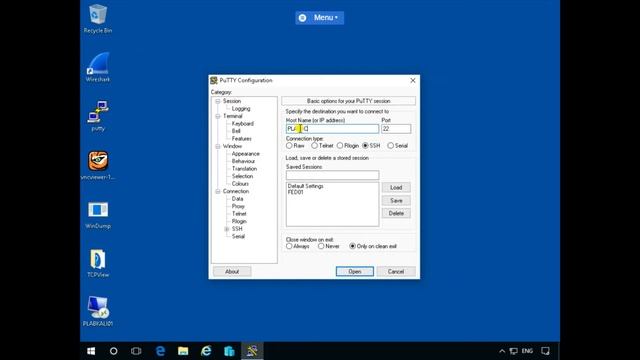Select Colours in category tree
Viewport: 640px width, 360px height.
pos(240,184)
